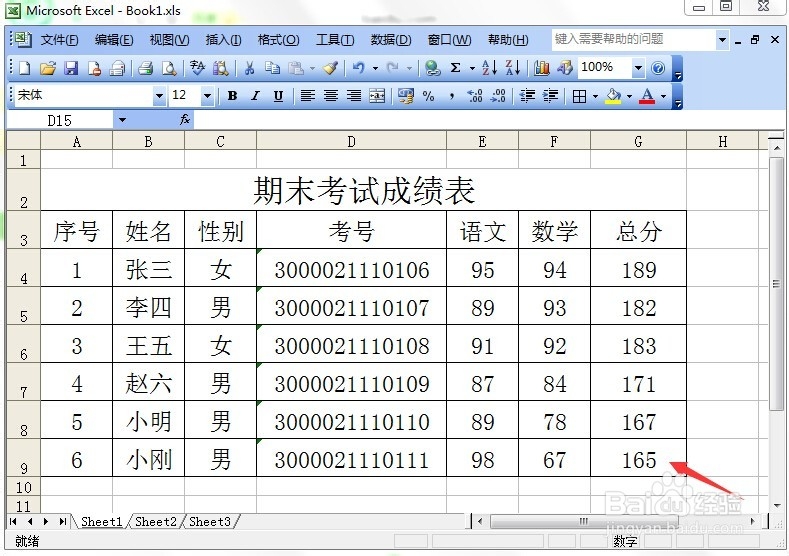
Task: Open the borders dropdown arrow
Action: (x=595, y=96)
